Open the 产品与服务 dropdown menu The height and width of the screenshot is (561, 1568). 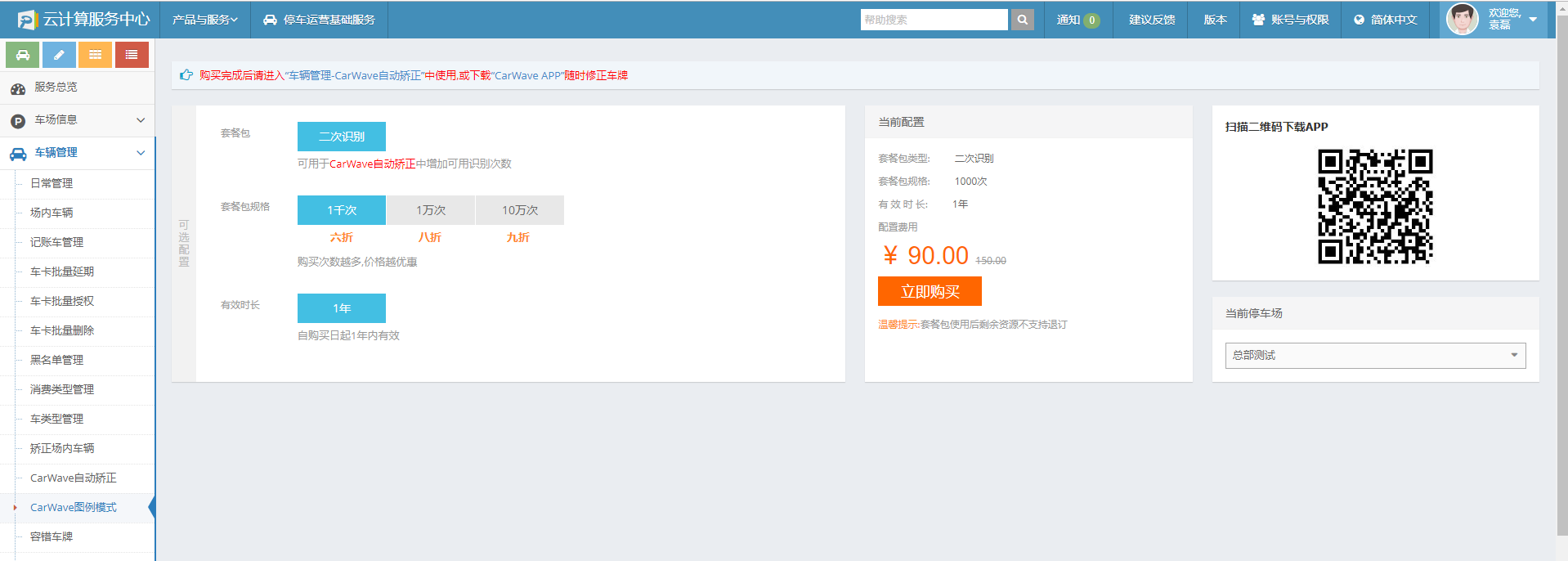[204, 20]
